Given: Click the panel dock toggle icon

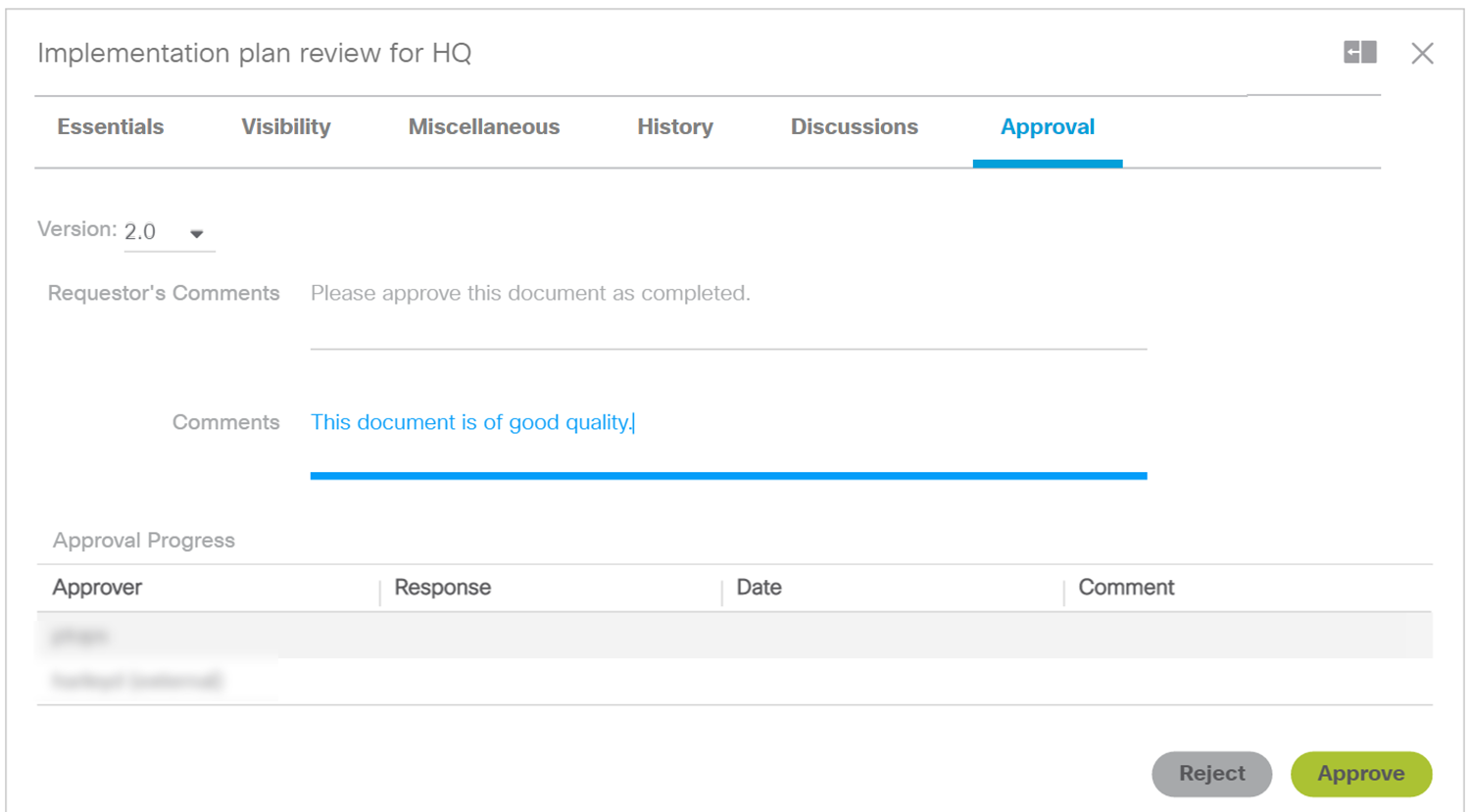Looking at the screenshot, I should (x=1359, y=52).
